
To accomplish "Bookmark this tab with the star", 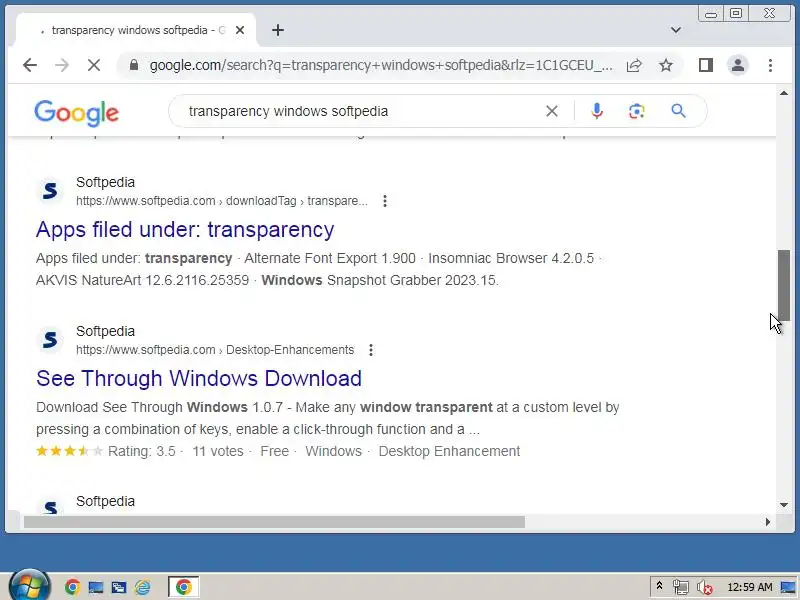I will [665, 65].
